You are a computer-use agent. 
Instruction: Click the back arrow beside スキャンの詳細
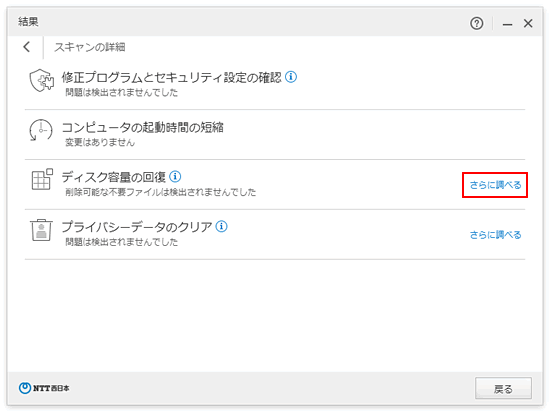coord(27,47)
